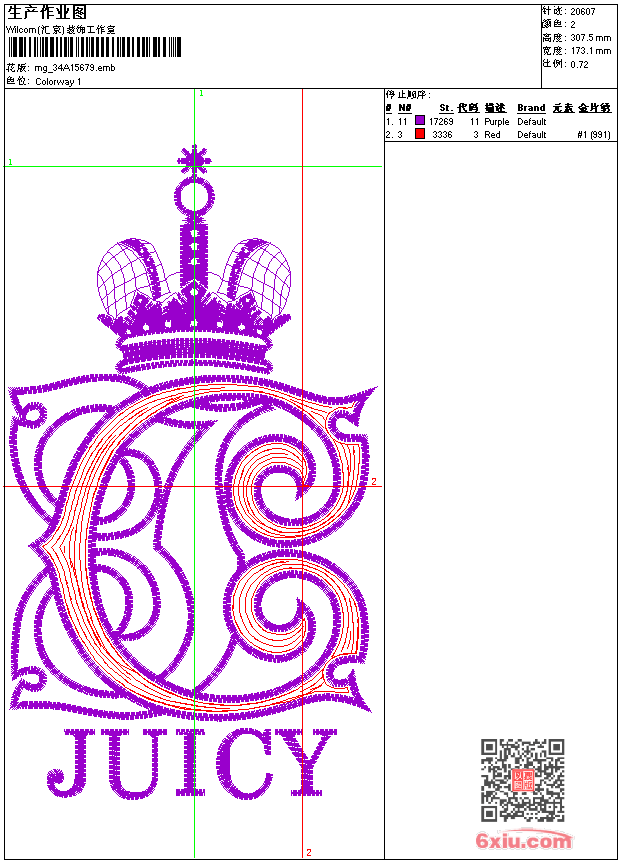Image resolution: width=620 pixels, height=860 pixels.
Task: Click the stitch count 3336 in the Red row
Action: pyautogui.click(x=442, y=135)
